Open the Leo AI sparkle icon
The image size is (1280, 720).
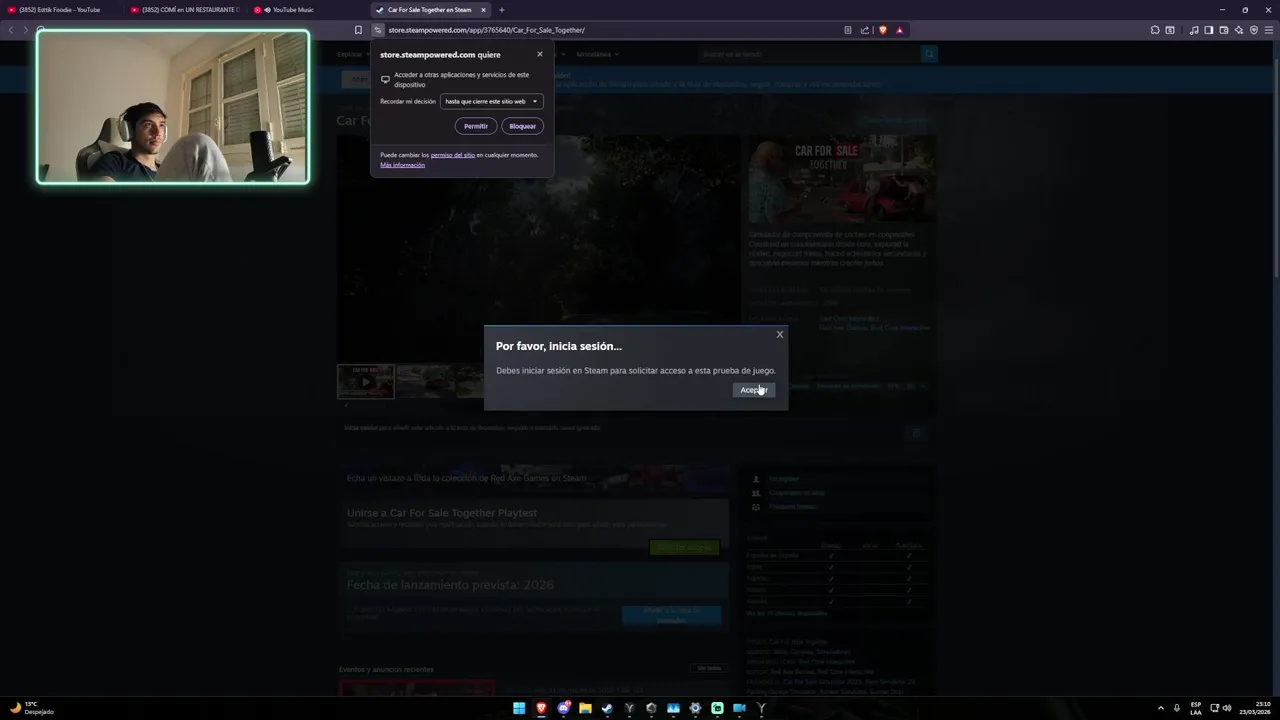click(1239, 30)
